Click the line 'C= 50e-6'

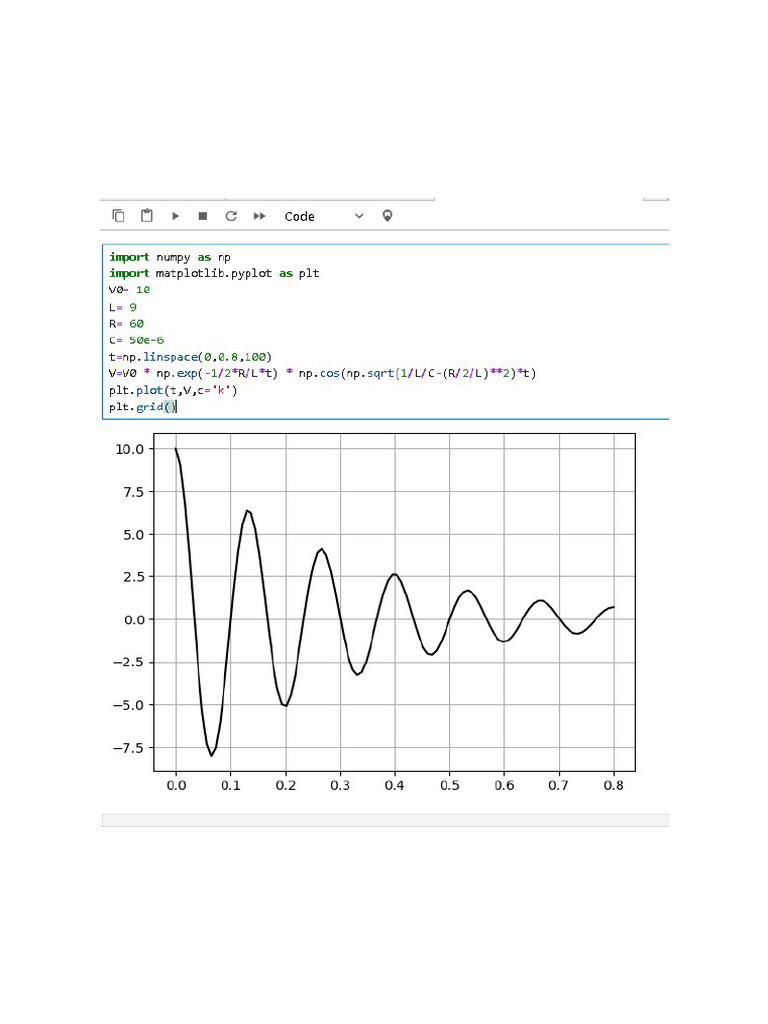pos(136,340)
